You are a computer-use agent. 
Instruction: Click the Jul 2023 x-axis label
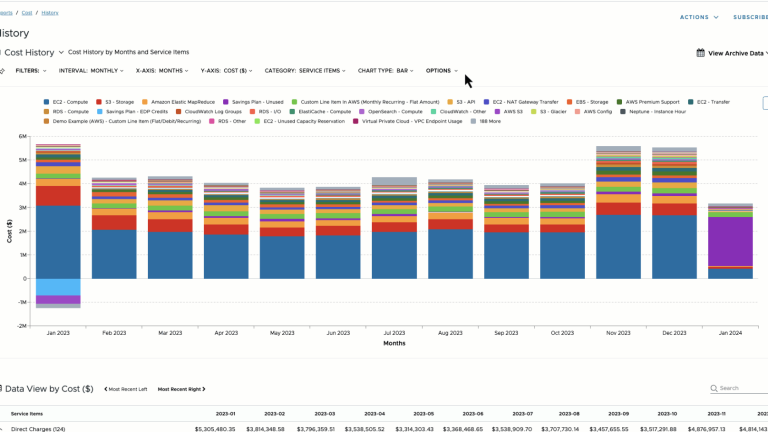click(394, 333)
